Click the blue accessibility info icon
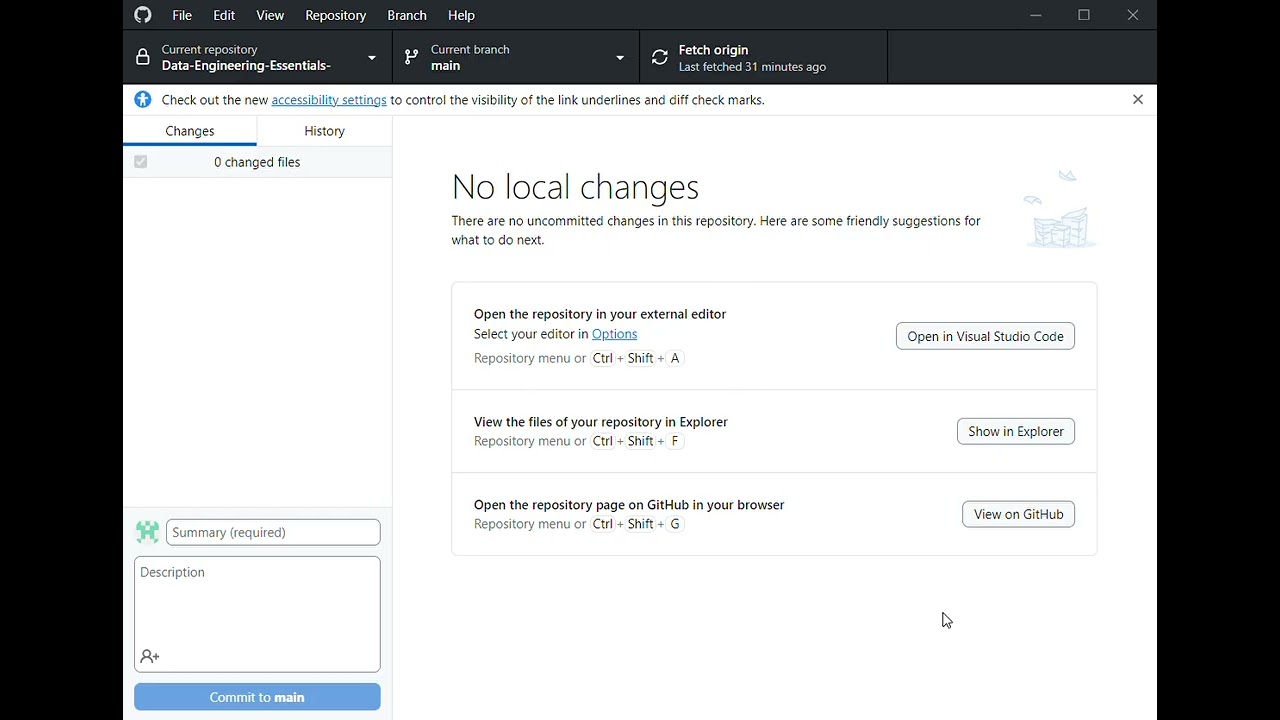 coord(143,100)
